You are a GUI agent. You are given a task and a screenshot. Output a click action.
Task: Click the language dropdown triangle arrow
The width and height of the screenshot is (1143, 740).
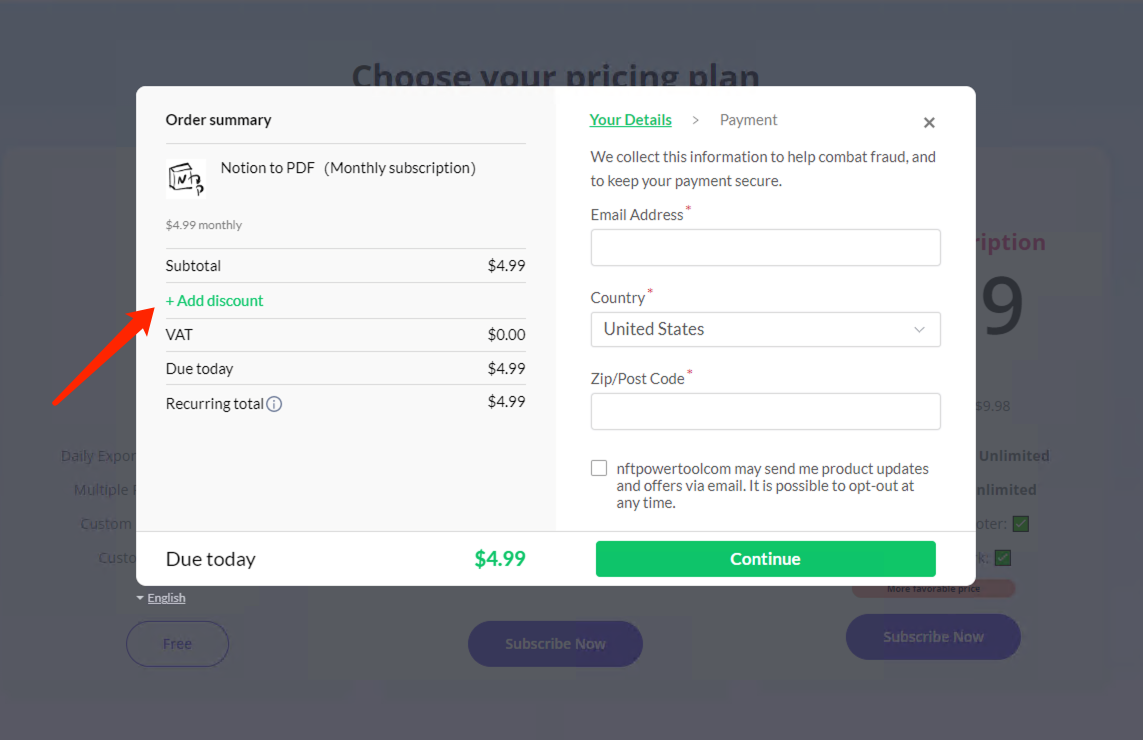coord(140,598)
